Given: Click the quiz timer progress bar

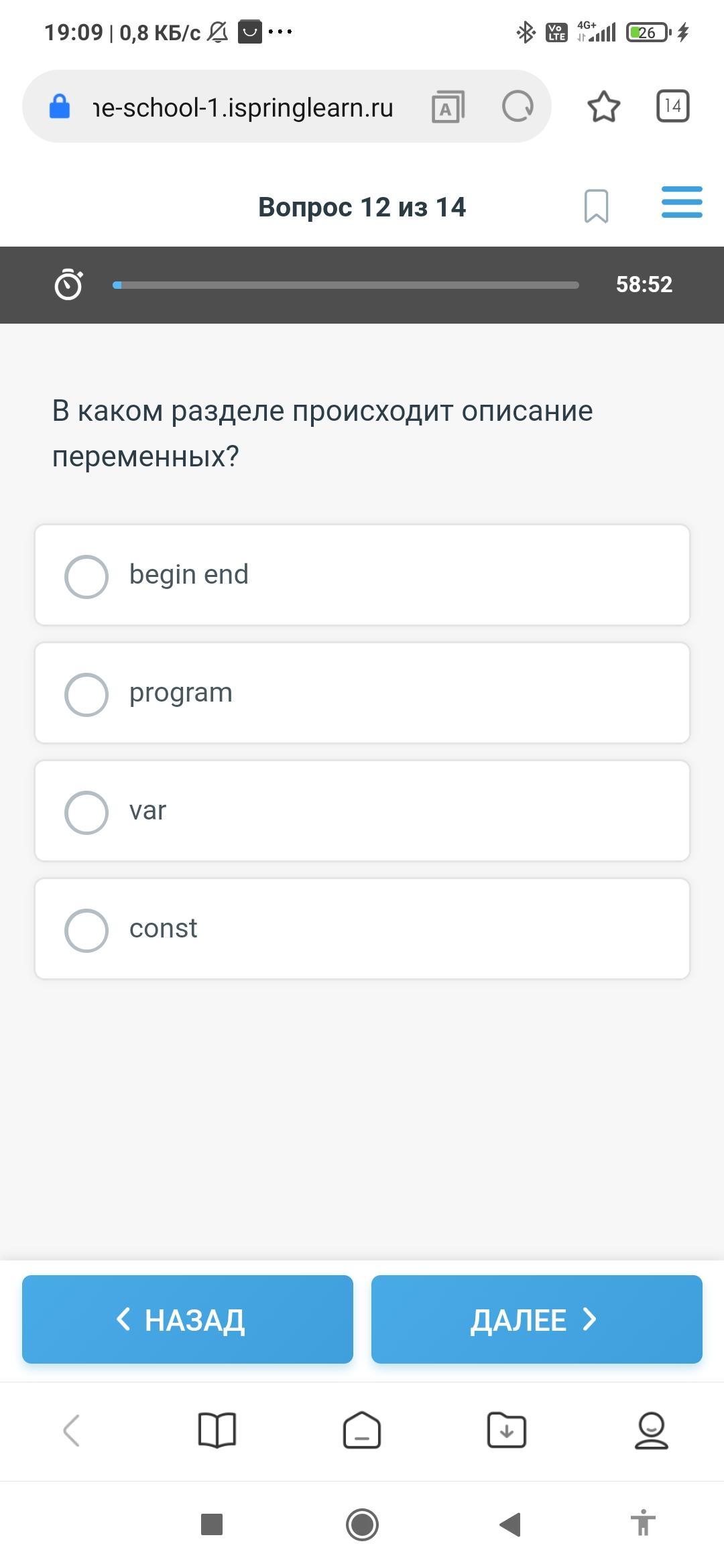Looking at the screenshot, I should [x=345, y=285].
